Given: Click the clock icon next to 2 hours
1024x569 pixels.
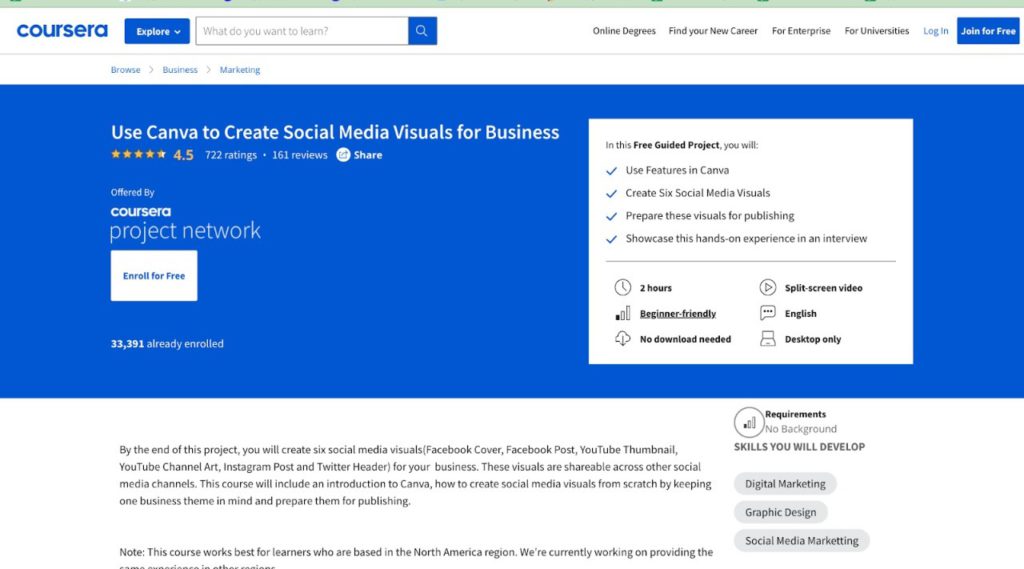Looking at the screenshot, I should click(x=623, y=288).
